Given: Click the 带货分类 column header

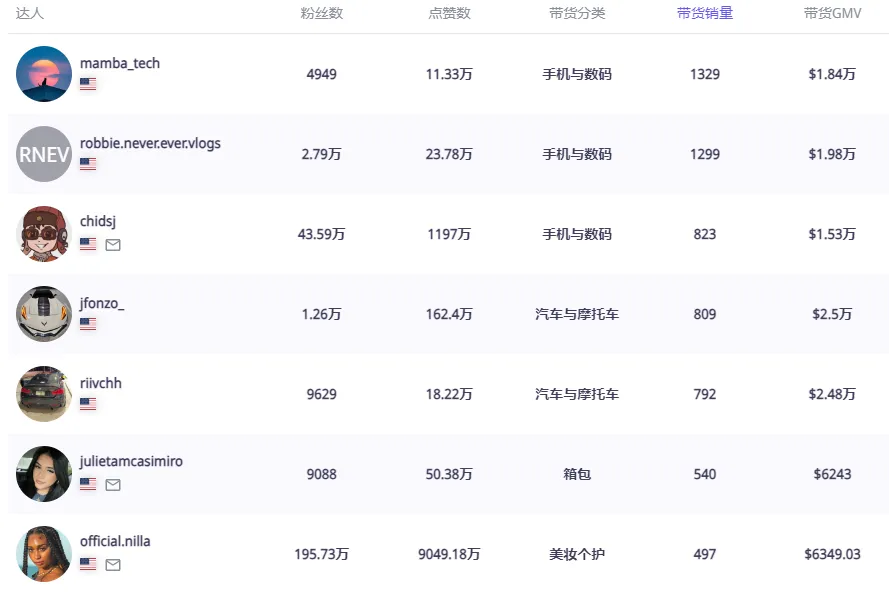Looking at the screenshot, I should (577, 14).
